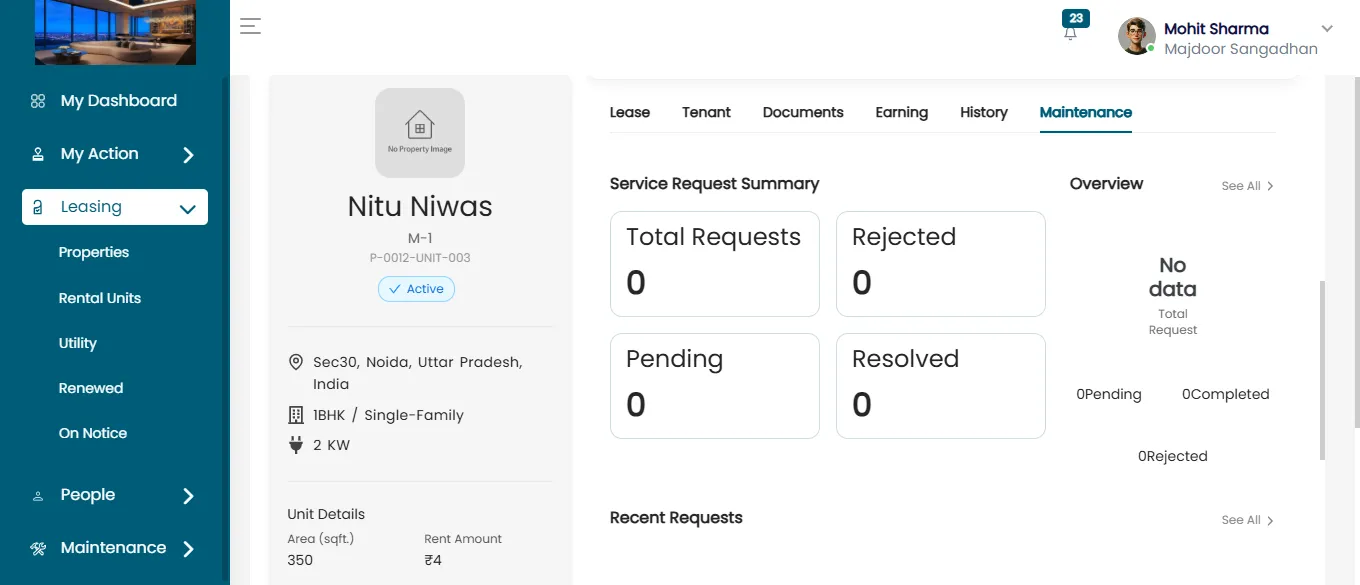This screenshot has width=1360, height=585.
Task: Select the Maintenance tab
Action: click(x=1086, y=112)
